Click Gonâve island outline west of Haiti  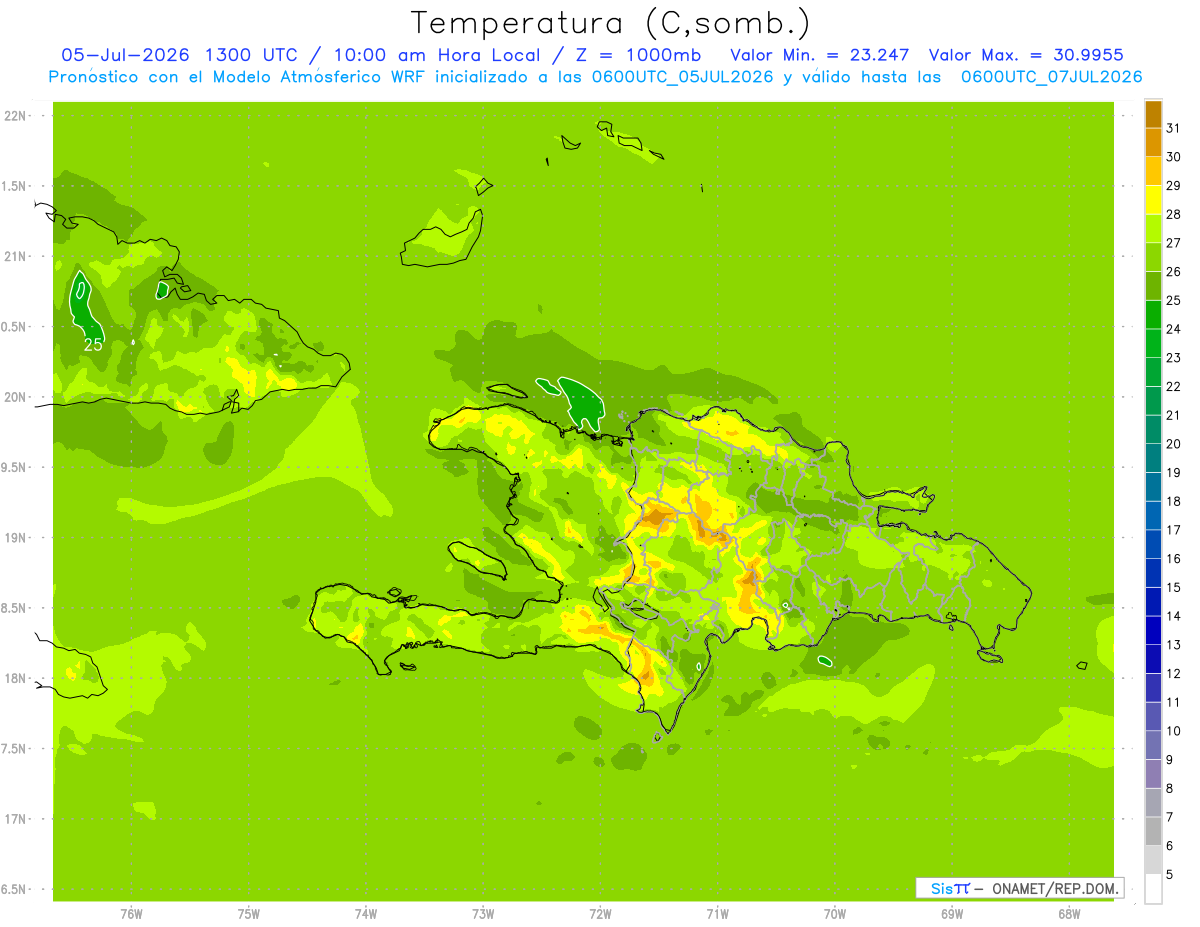(477, 559)
